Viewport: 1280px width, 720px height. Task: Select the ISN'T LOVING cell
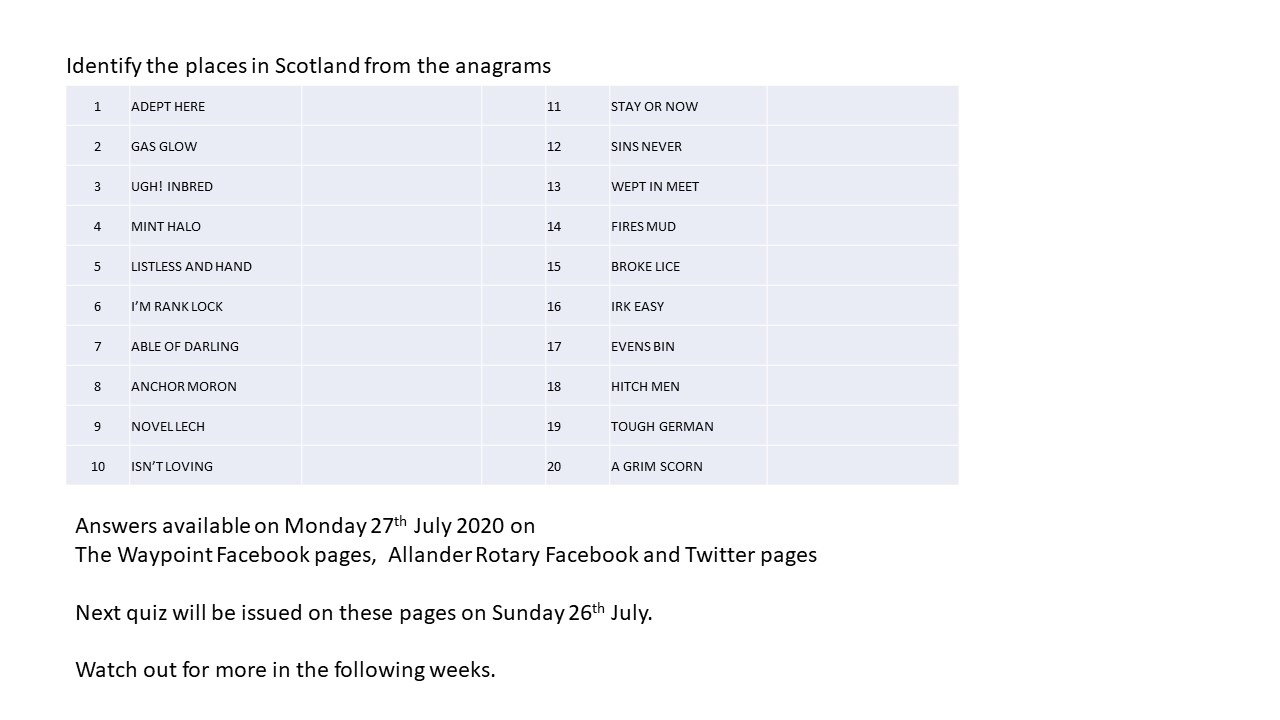click(215, 466)
